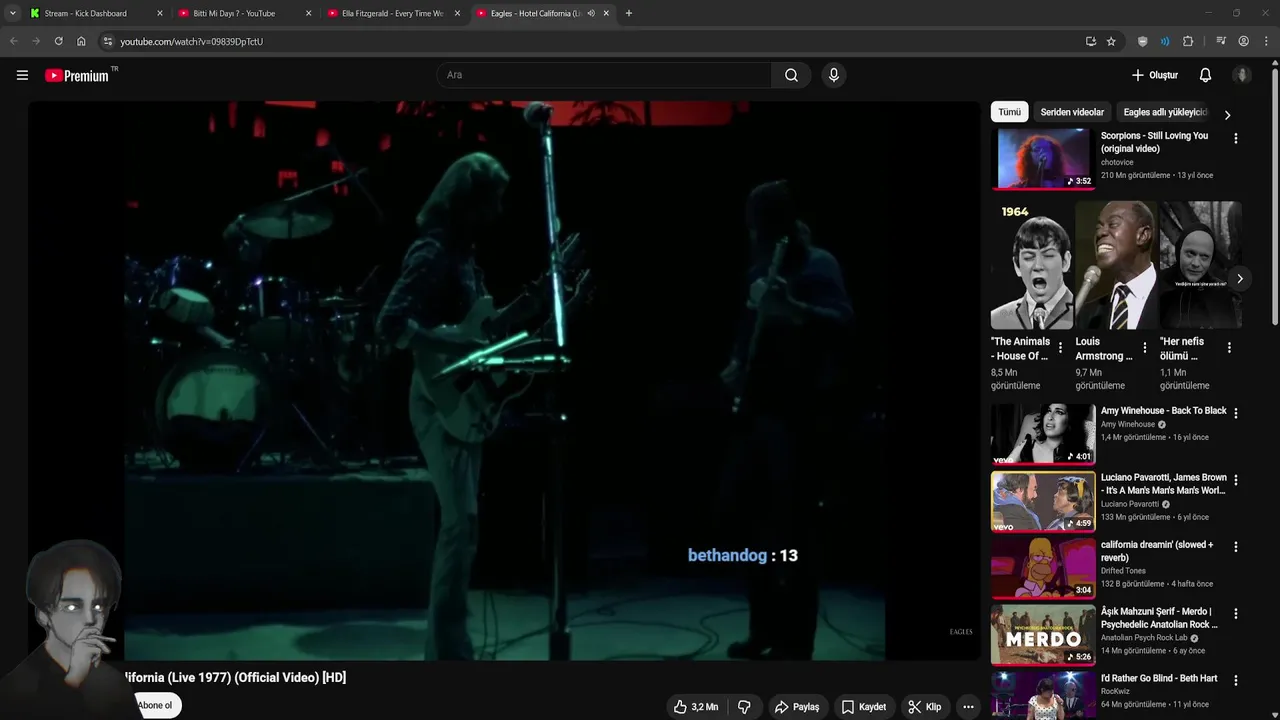The width and height of the screenshot is (1280, 720).
Task: Open options for Luciano Pavarotti video
Action: click(1235, 480)
